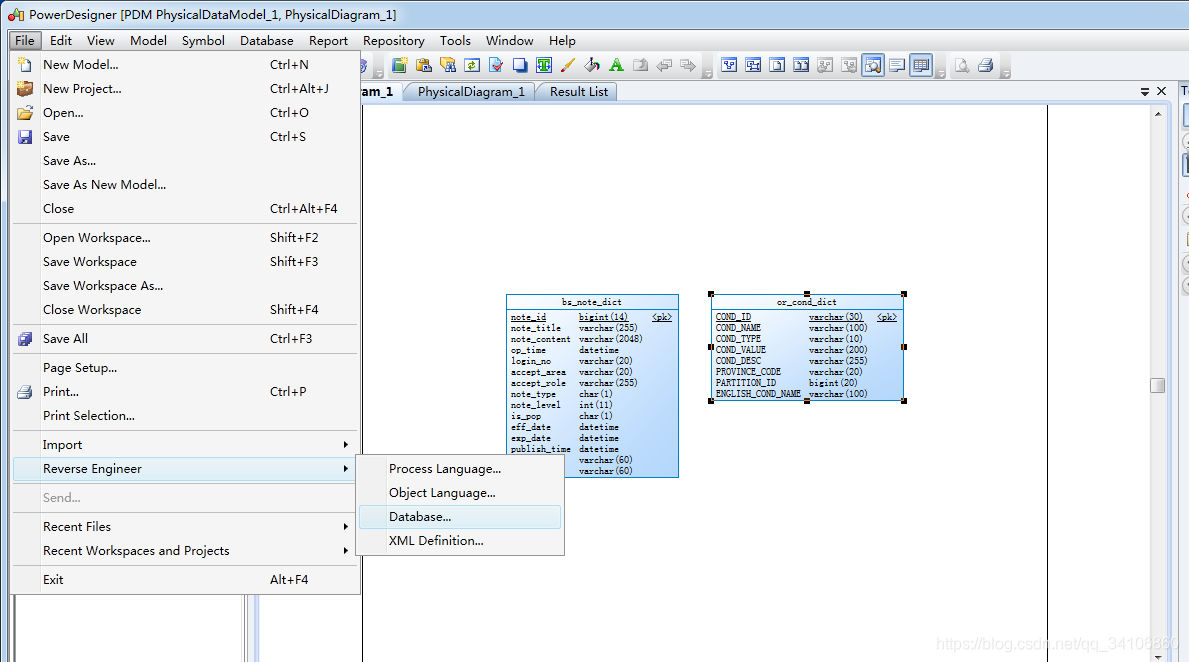Click the right arrow toolbar icon
Image resolution: width=1189 pixels, height=662 pixels.
(x=688, y=65)
